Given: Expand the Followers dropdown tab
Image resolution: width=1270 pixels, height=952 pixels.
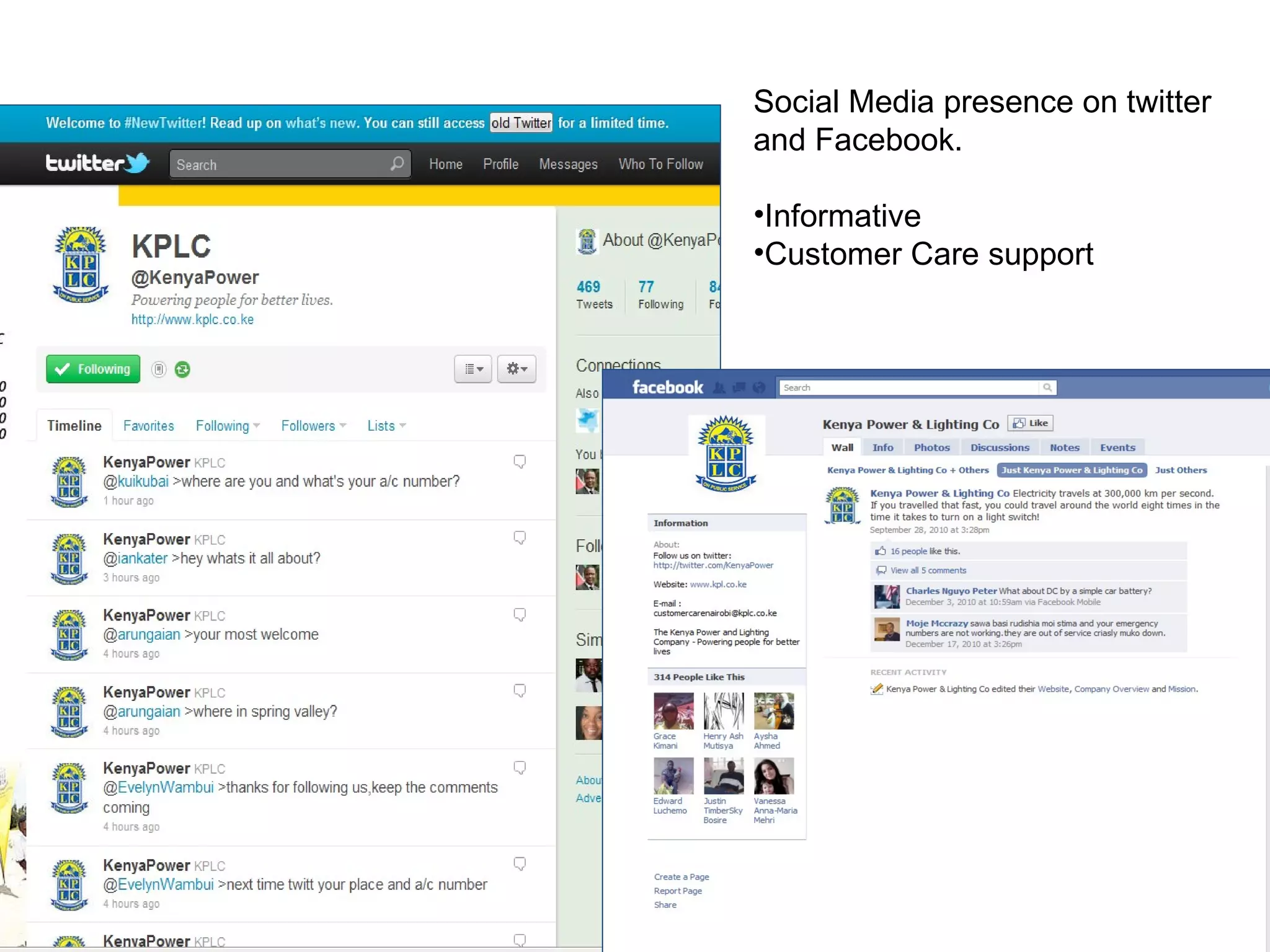Looking at the screenshot, I should click(313, 426).
